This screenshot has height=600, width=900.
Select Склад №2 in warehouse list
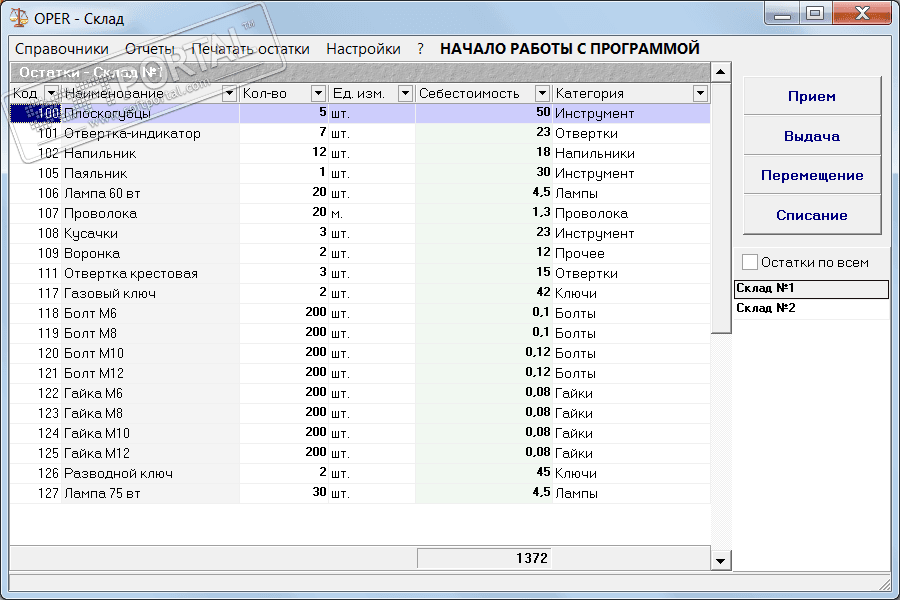tap(811, 308)
